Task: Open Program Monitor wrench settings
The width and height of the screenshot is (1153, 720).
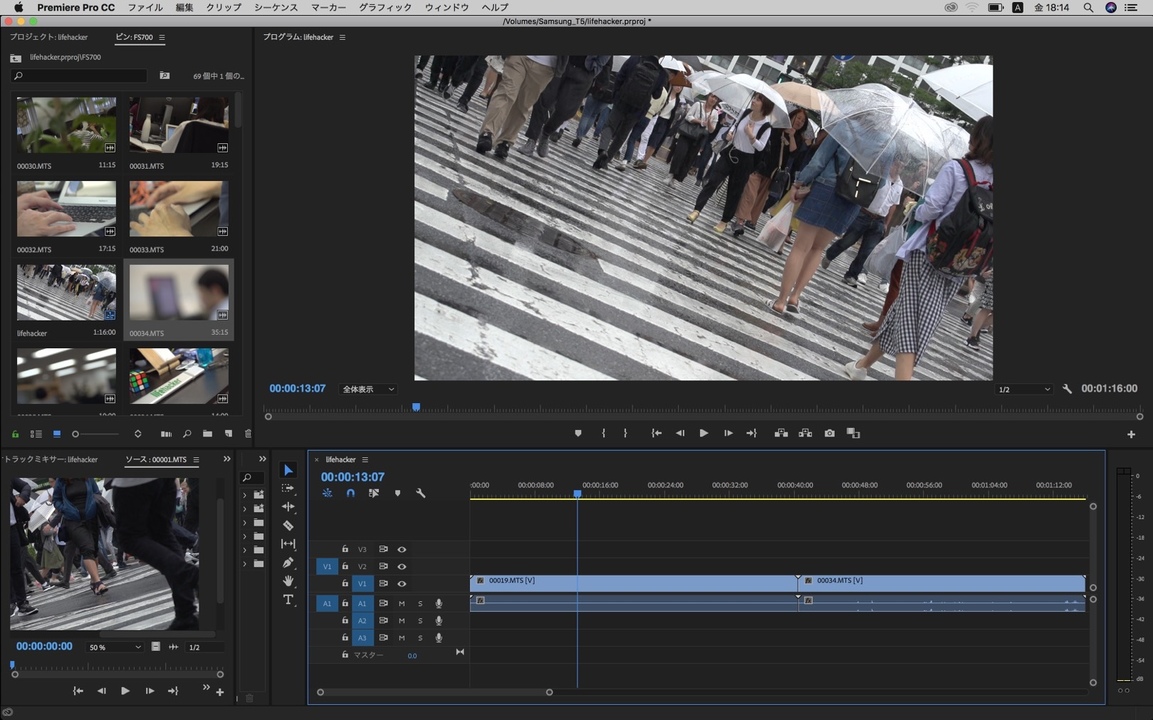Action: [x=1067, y=389]
